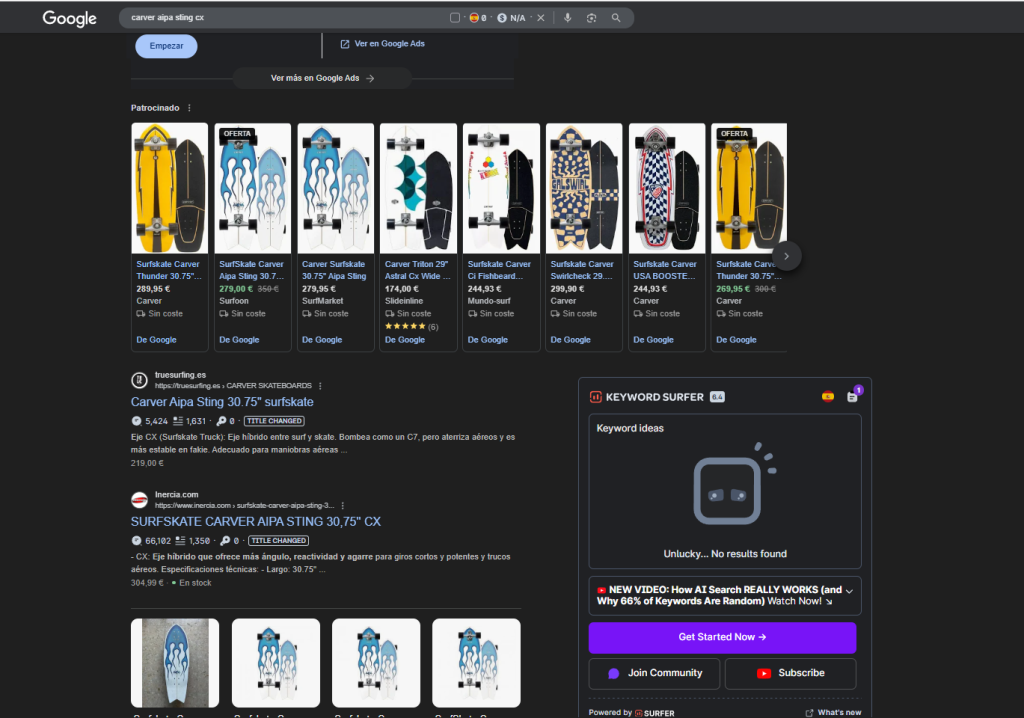Click into the search field with carver query
The width and height of the screenshot is (1024, 718).
click(280, 18)
